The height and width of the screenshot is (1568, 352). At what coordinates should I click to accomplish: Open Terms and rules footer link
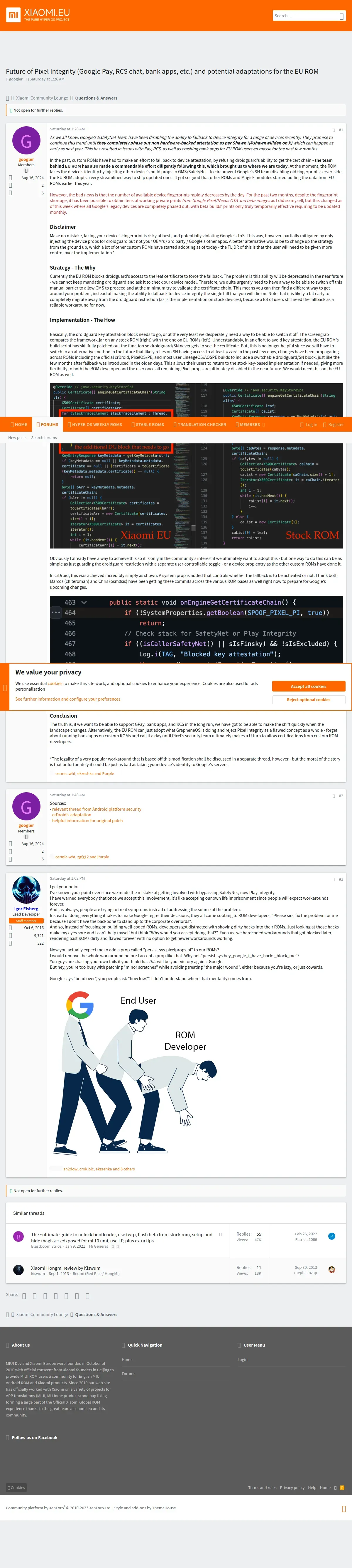point(262,1487)
